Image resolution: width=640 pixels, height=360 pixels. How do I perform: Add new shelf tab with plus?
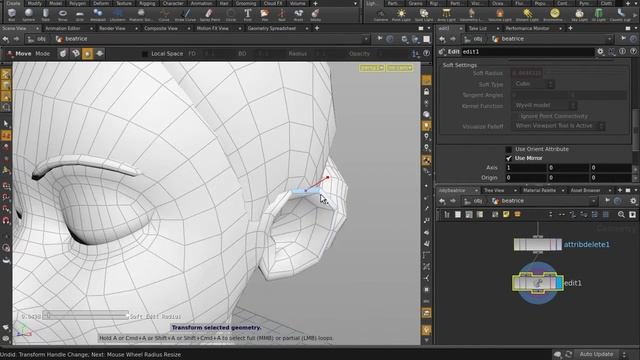coord(315,3)
